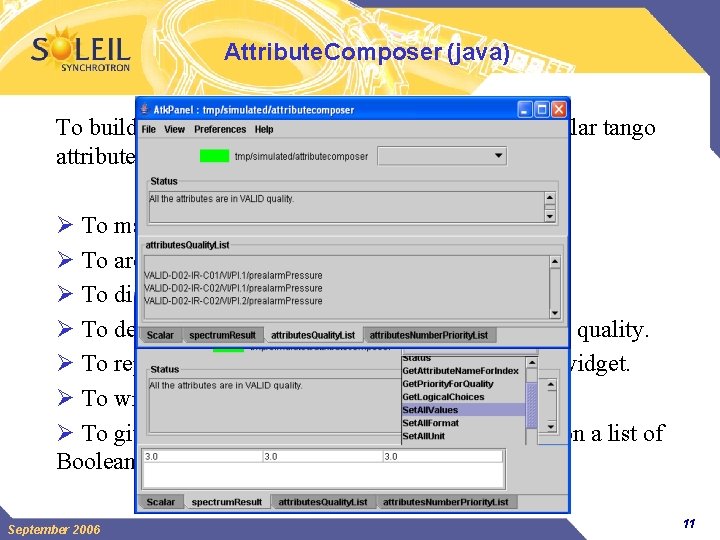Screen dimensions: 720x540
Task: Open attributesNumberPriorityList tab in lower panel
Action: point(445,502)
